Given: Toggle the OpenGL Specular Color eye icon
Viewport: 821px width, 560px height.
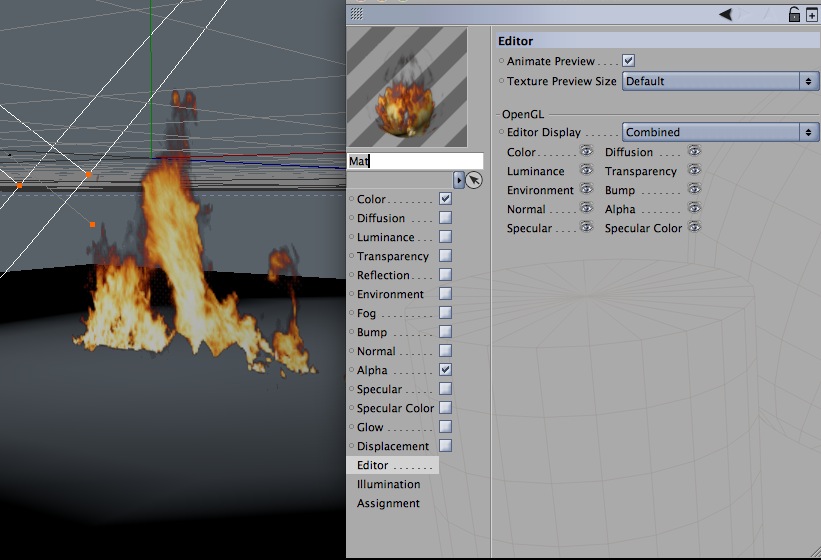Looking at the screenshot, I should 694,227.
